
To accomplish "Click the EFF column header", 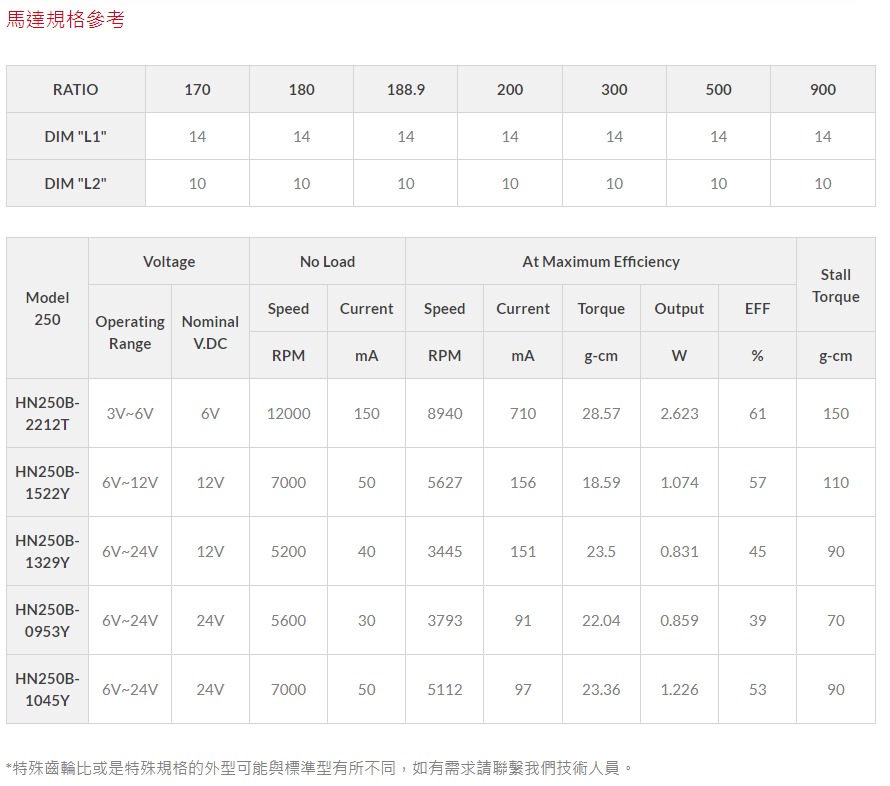I will click(757, 309).
